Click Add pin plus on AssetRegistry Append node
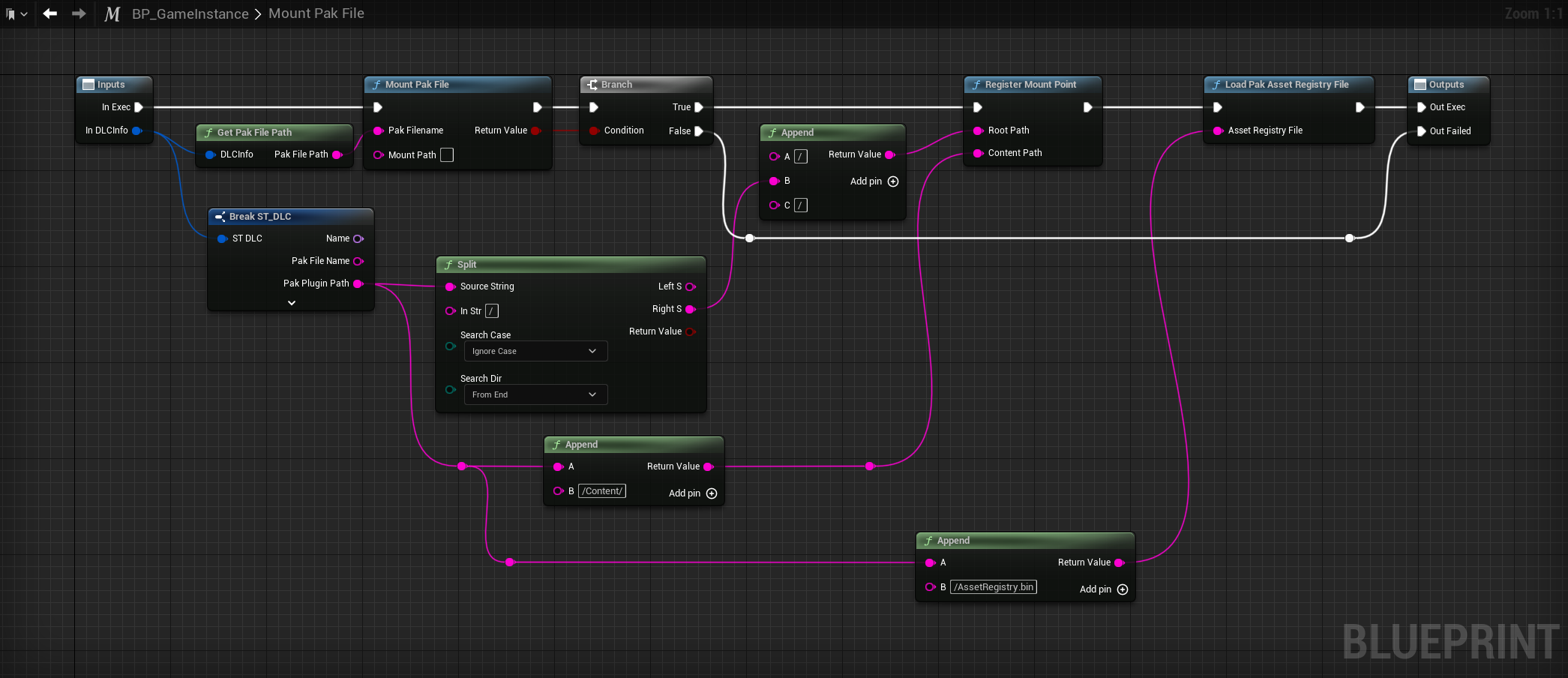 click(1123, 589)
